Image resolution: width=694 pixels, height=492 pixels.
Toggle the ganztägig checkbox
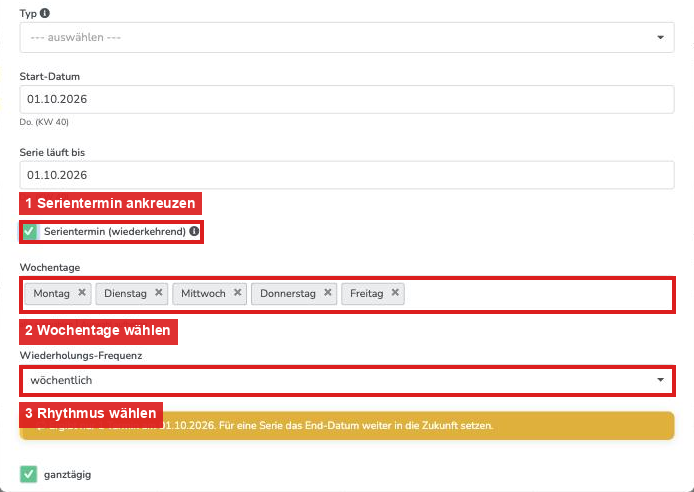pos(29,474)
